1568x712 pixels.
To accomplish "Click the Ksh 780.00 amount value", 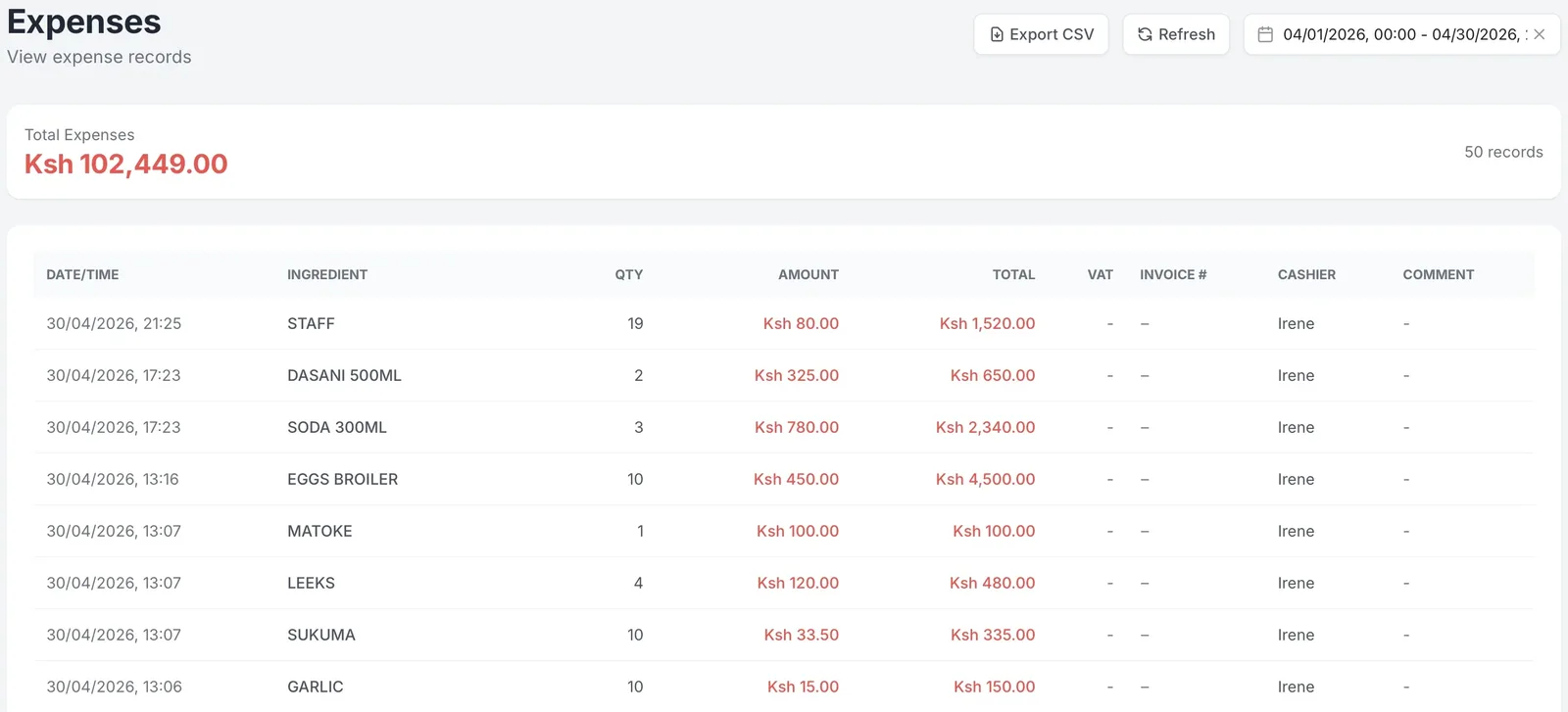I will (x=797, y=427).
